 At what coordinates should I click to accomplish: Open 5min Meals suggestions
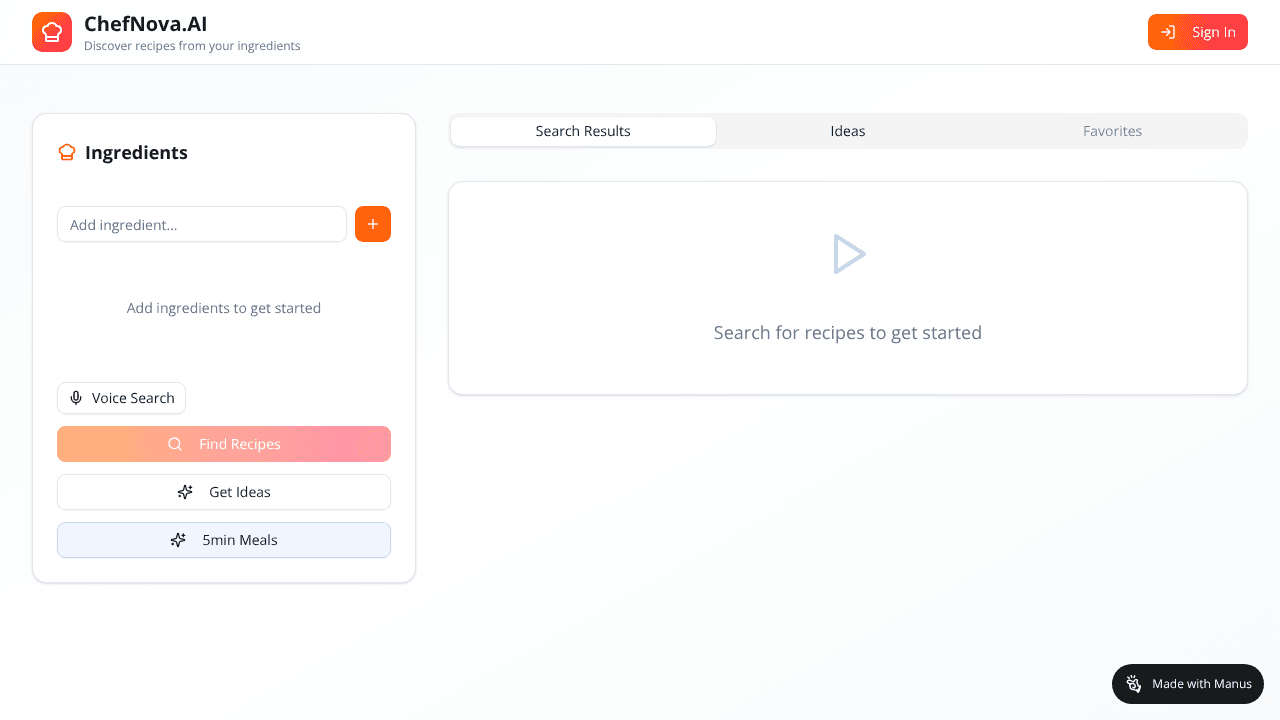pyautogui.click(x=224, y=540)
